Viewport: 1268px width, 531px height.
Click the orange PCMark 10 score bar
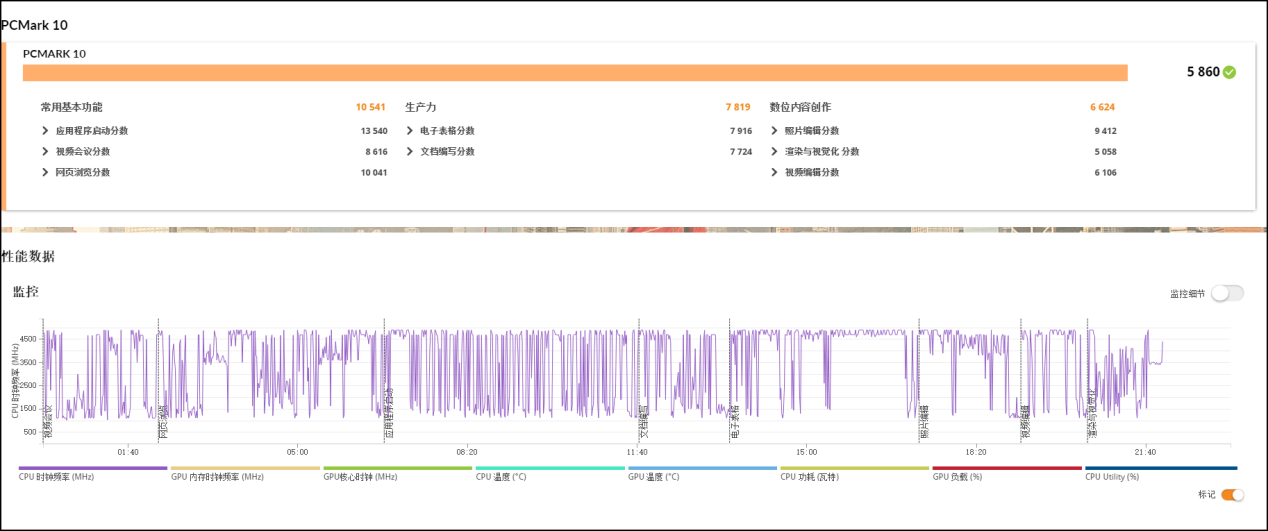click(575, 73)
